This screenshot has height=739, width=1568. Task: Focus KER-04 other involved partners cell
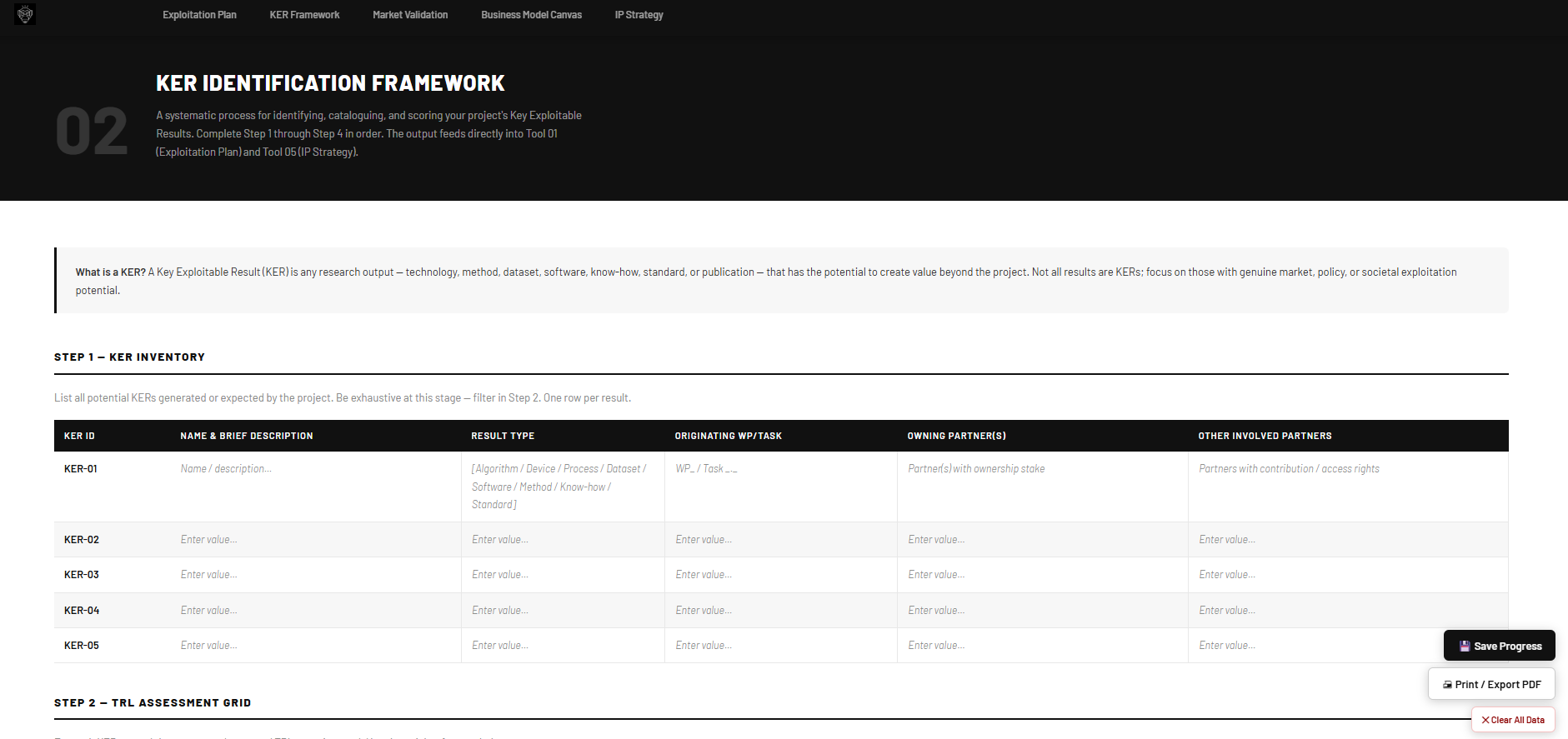point(1348,611)
